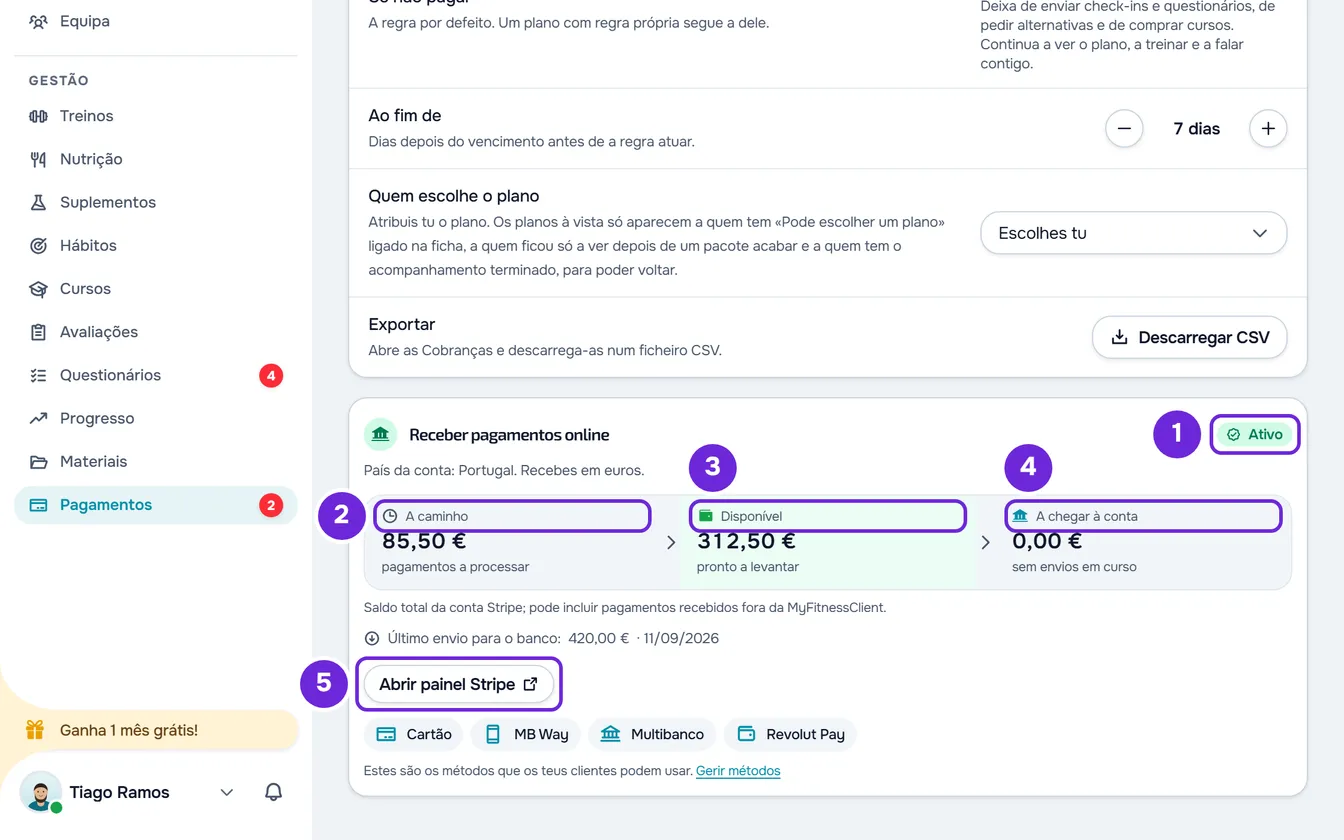Open the Equipa sidebar item
Screen dimensions: 1344x840
click(x=155, y=21)
